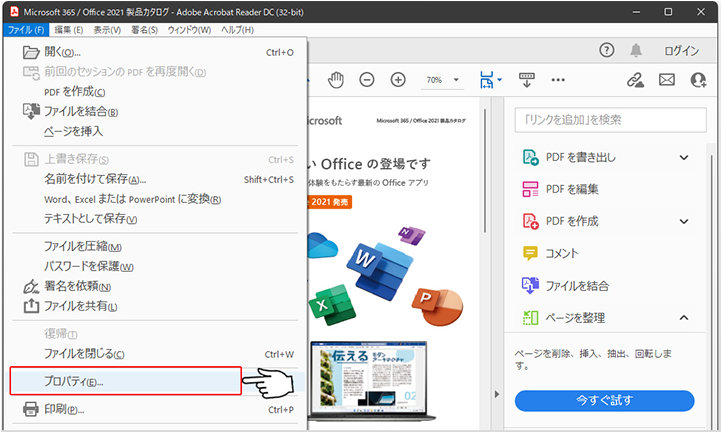Viewport: 721px width, 432px height.
Task: Click the ページを整理 tool icon
Action: coord(530,317)
